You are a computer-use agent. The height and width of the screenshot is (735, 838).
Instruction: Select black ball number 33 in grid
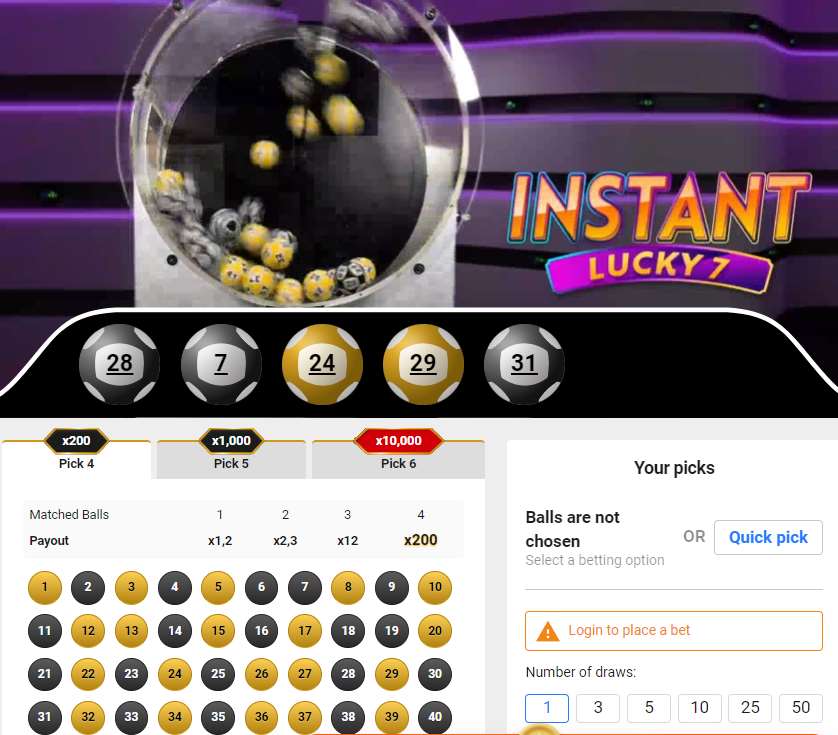(x=131, y=717)
